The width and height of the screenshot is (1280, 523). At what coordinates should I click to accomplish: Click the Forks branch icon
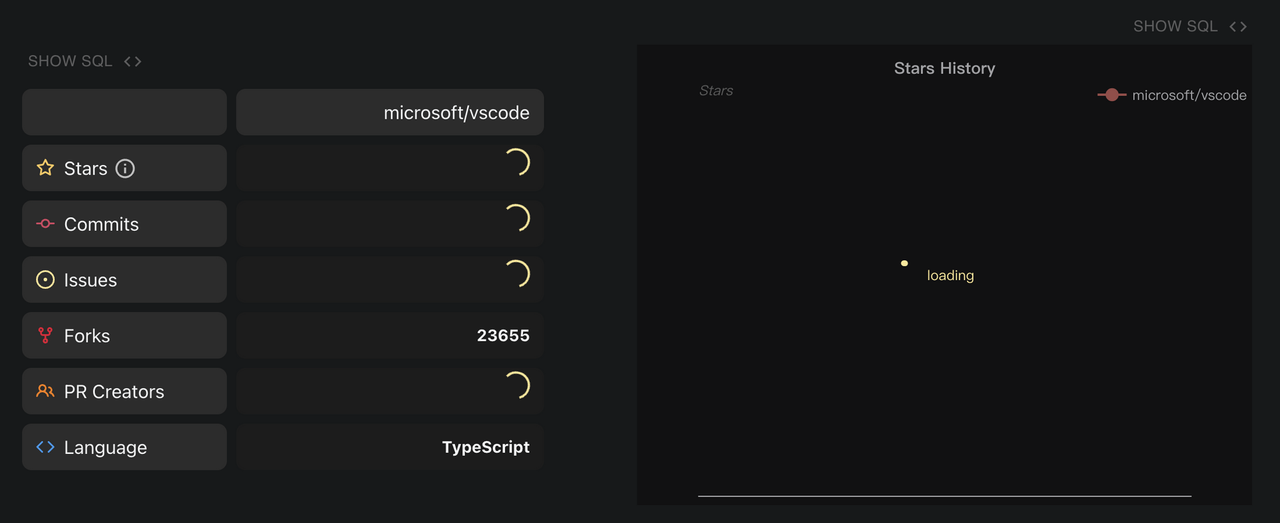coord(45,336)
